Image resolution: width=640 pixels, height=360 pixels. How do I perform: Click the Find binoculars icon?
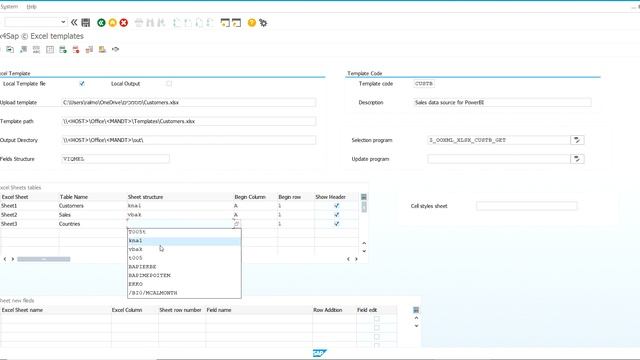(x=150, y=23)
